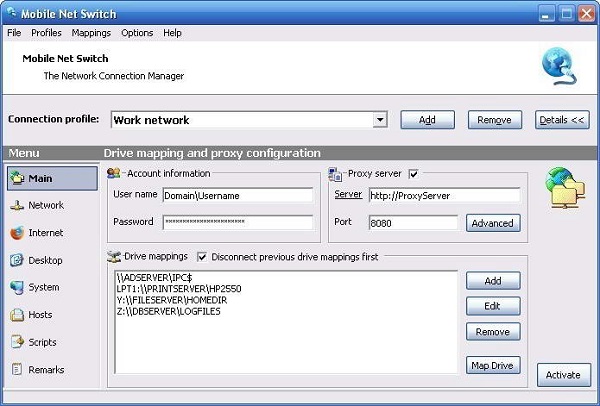Image resolution: width=600 pixels, height=406 pixels.
Task: Click the globe logo in header
Action: click(557, 66)
